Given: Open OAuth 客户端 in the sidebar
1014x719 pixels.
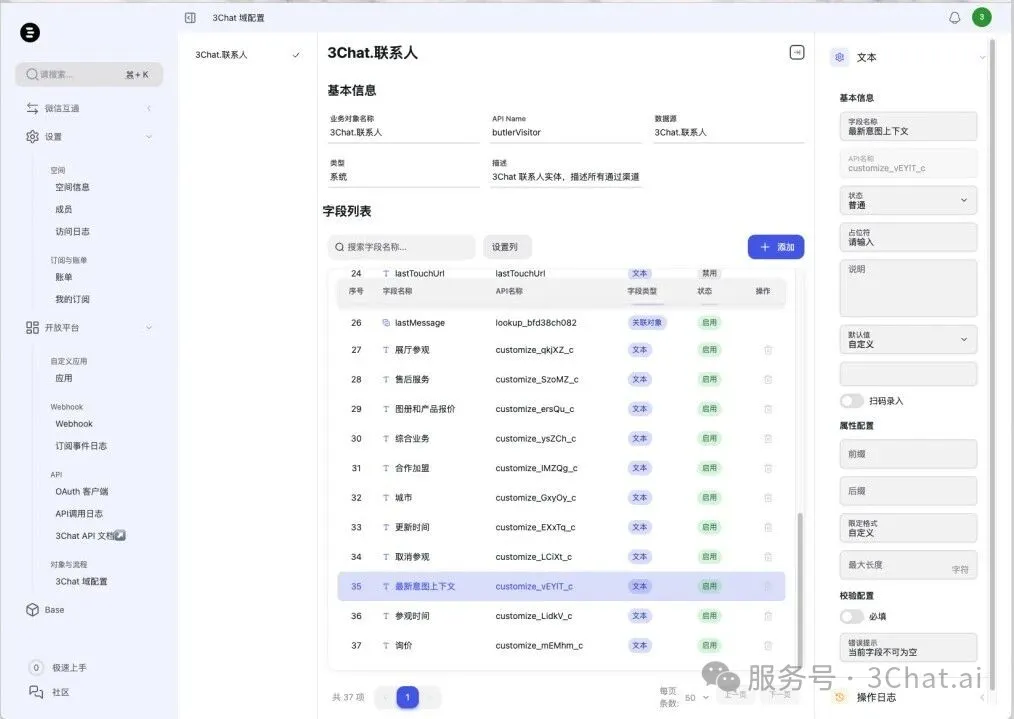Looking at the screenshot, I should (x=81, y=491).
